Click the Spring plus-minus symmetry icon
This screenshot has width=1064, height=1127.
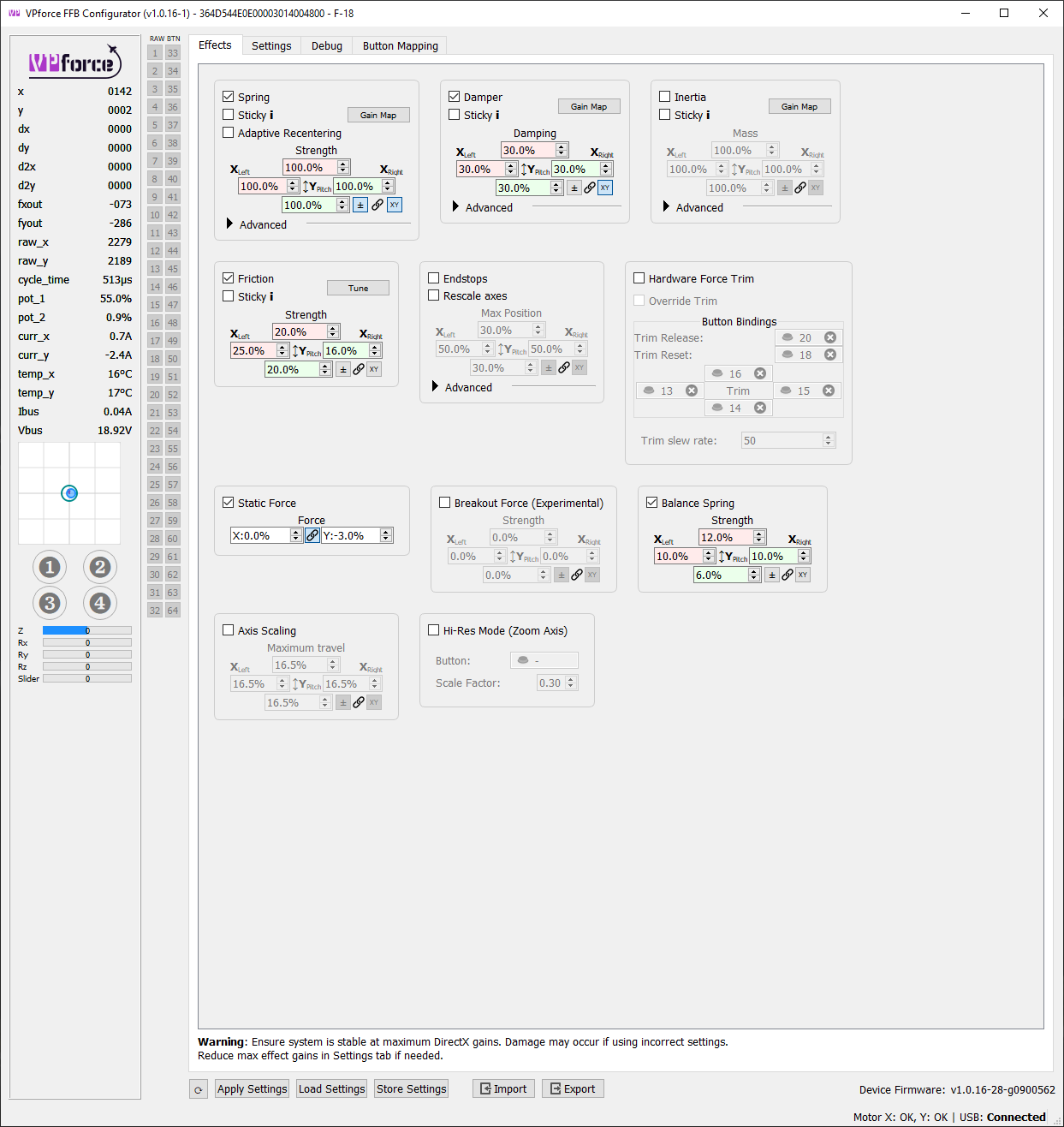360,205
